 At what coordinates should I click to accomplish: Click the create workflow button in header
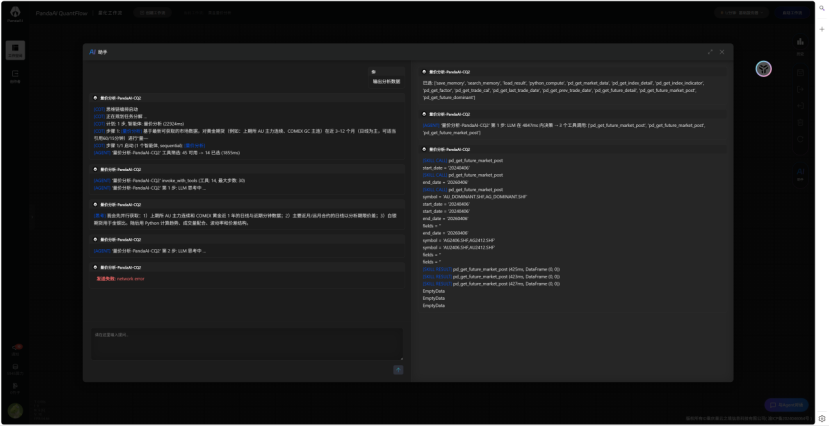(x=154, y=13)
